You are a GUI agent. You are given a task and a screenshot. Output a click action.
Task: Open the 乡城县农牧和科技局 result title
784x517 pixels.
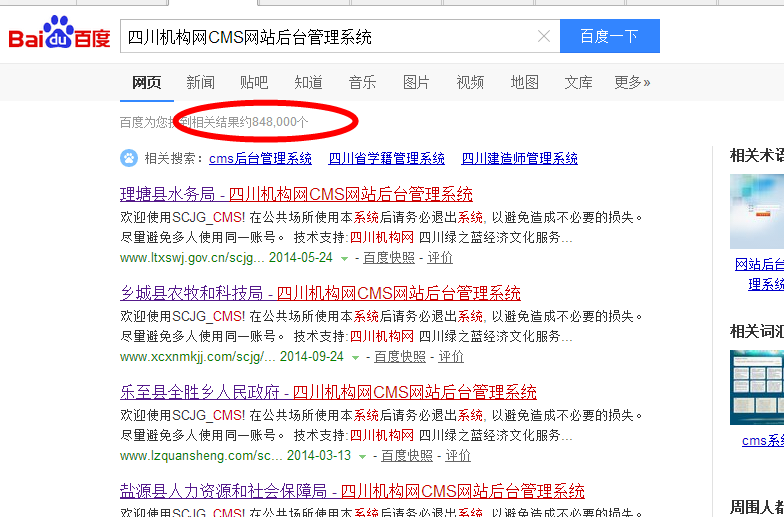coord(320,293)
